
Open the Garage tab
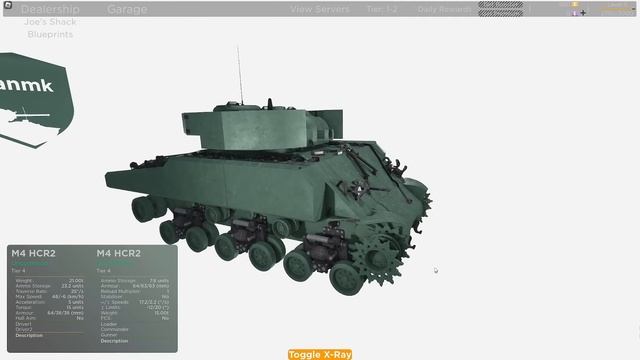tap(127, 9)
